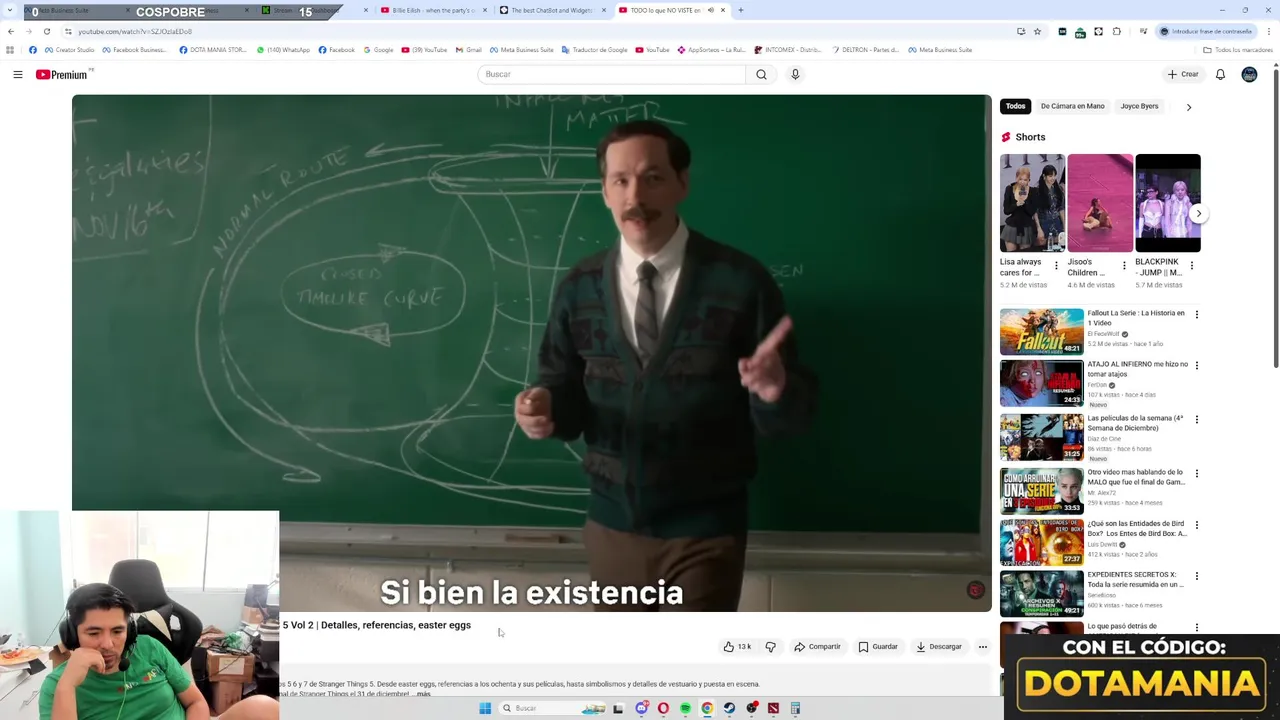This screenshot has width=1280, height=720.
Task: Go back in browser history
Action: point(11,31)
